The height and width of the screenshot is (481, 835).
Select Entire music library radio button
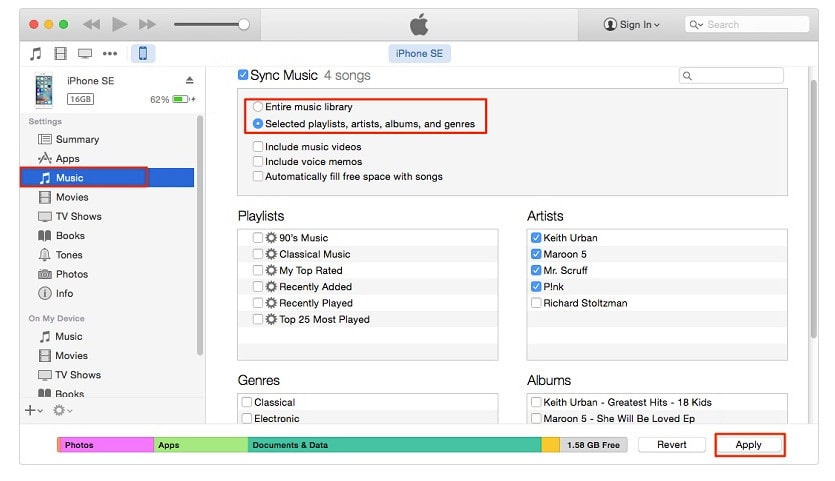click(258, 107)
